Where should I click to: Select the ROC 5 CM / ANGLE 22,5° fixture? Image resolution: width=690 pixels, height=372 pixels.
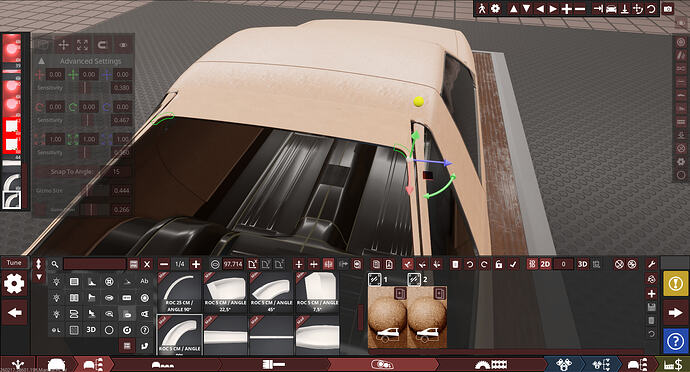pyautogui.click(x=225, y=292)
